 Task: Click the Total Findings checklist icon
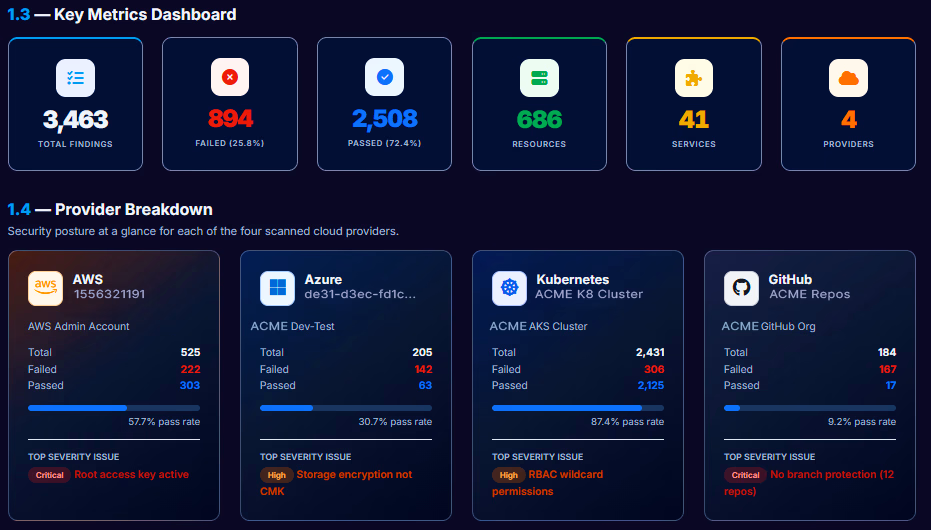pos(75,78)
